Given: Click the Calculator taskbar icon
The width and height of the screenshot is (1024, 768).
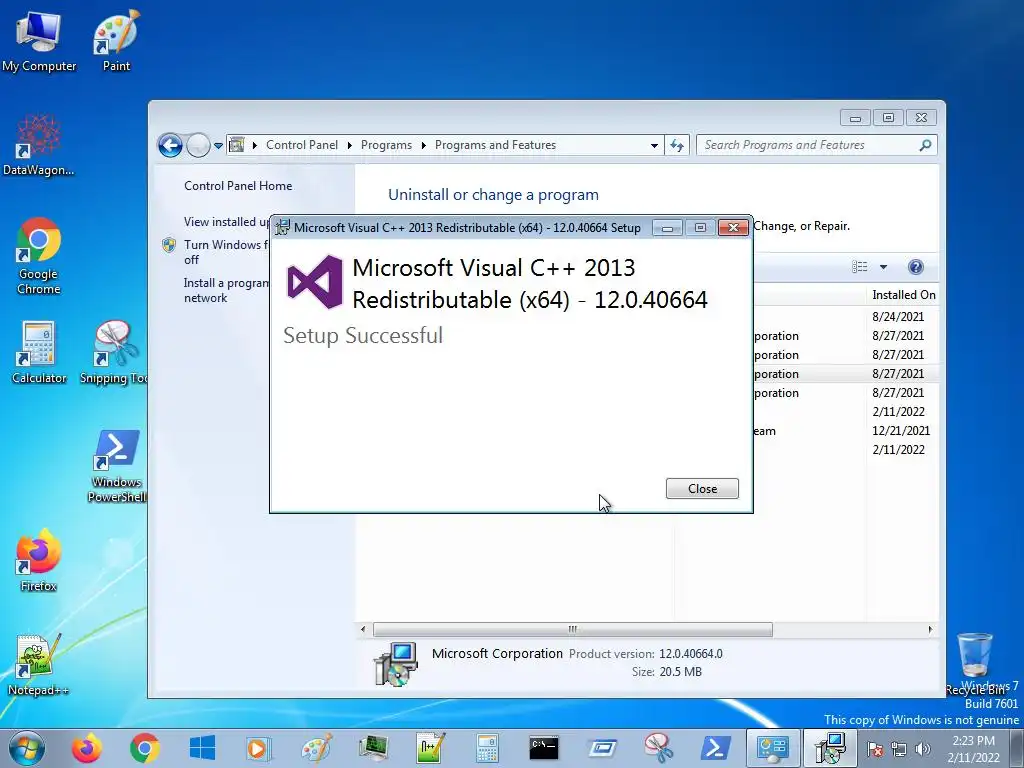Looking at the screenshot, I should pos(487,748).
